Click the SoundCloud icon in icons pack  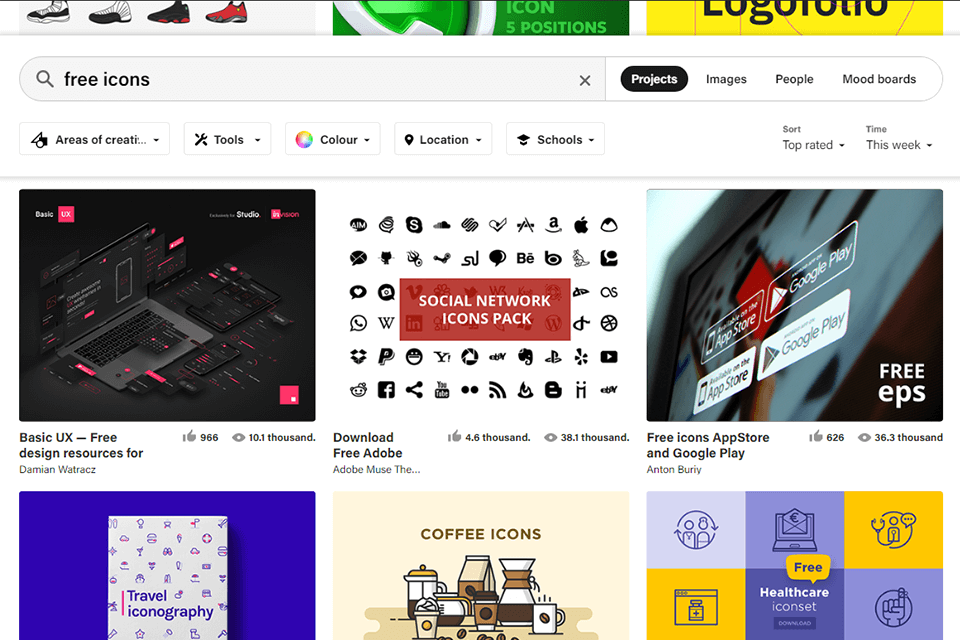[441, 225]
